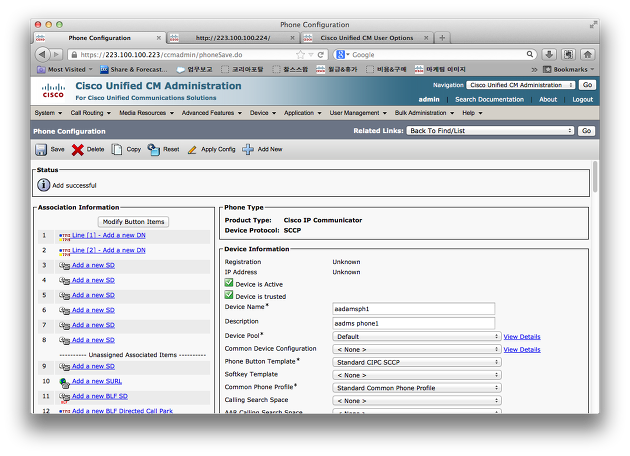Click Add a new SURL link
The width and height of the screenshot is (630, 456).
tap(97, 381)
